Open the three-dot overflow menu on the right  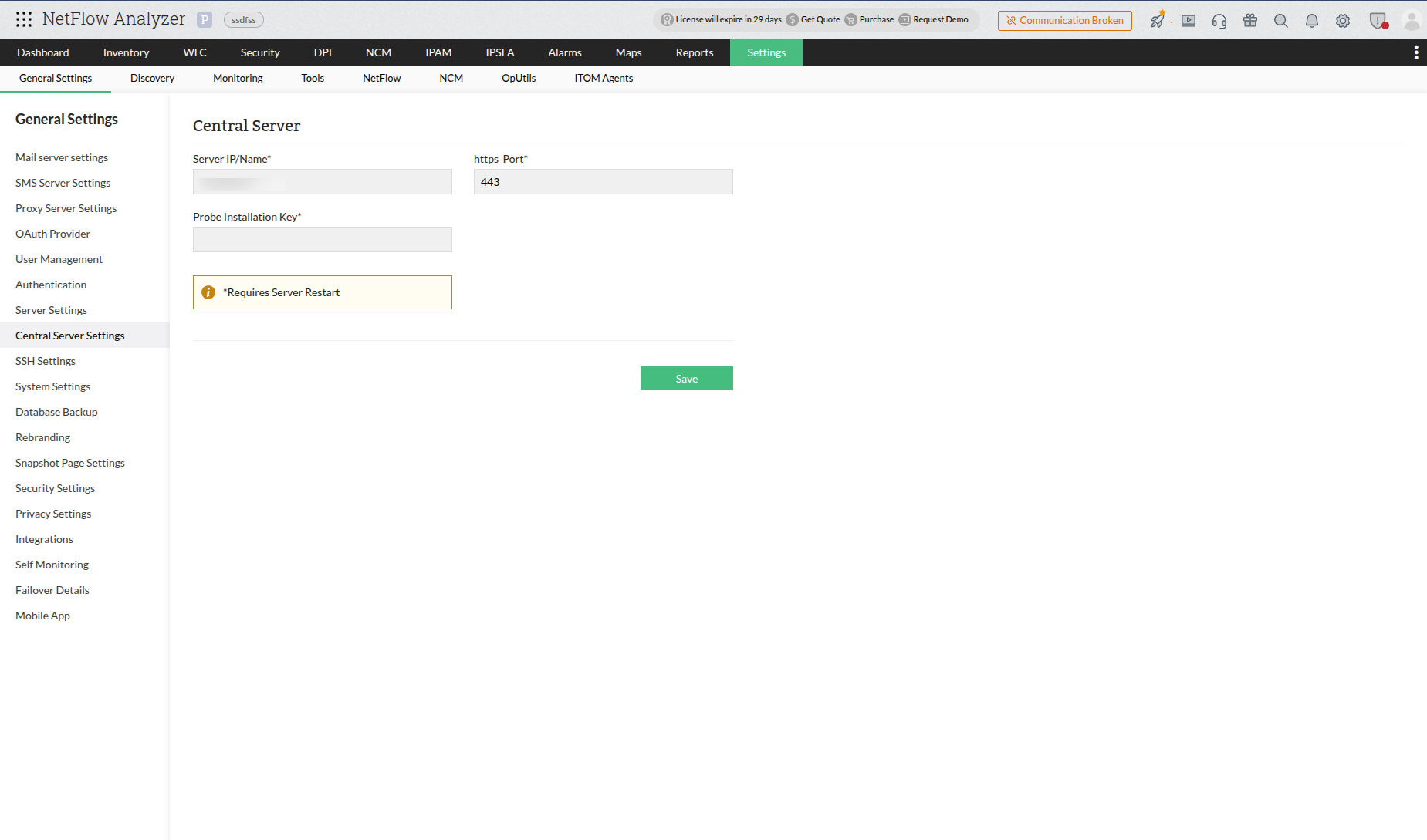pos(1416,52)
